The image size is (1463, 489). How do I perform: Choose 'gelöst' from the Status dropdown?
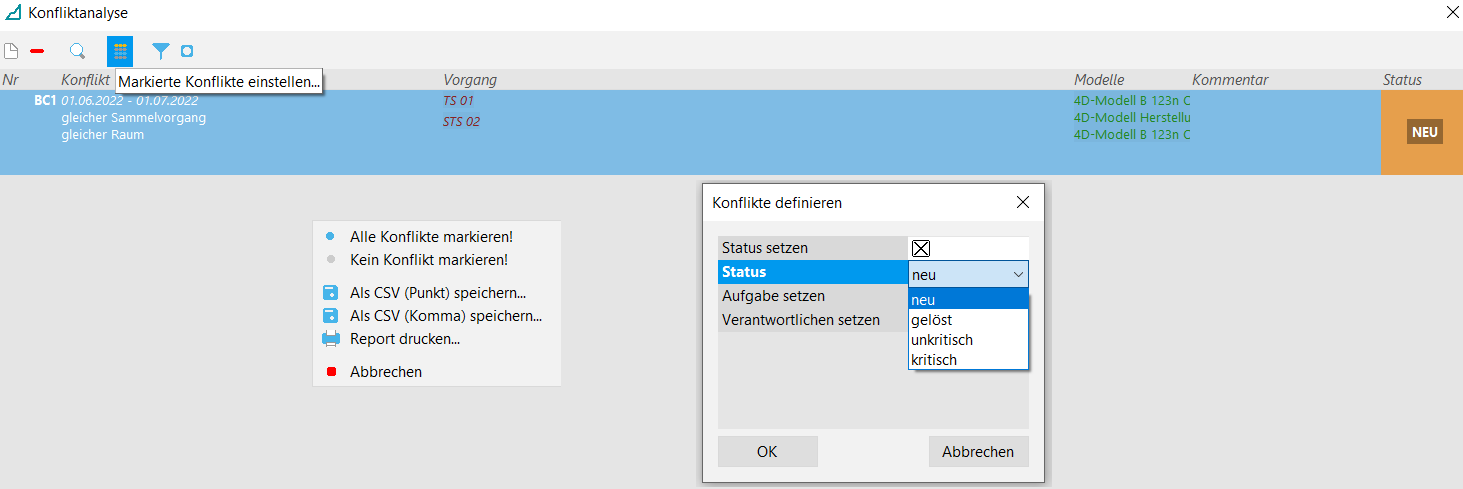click(932, 319)
